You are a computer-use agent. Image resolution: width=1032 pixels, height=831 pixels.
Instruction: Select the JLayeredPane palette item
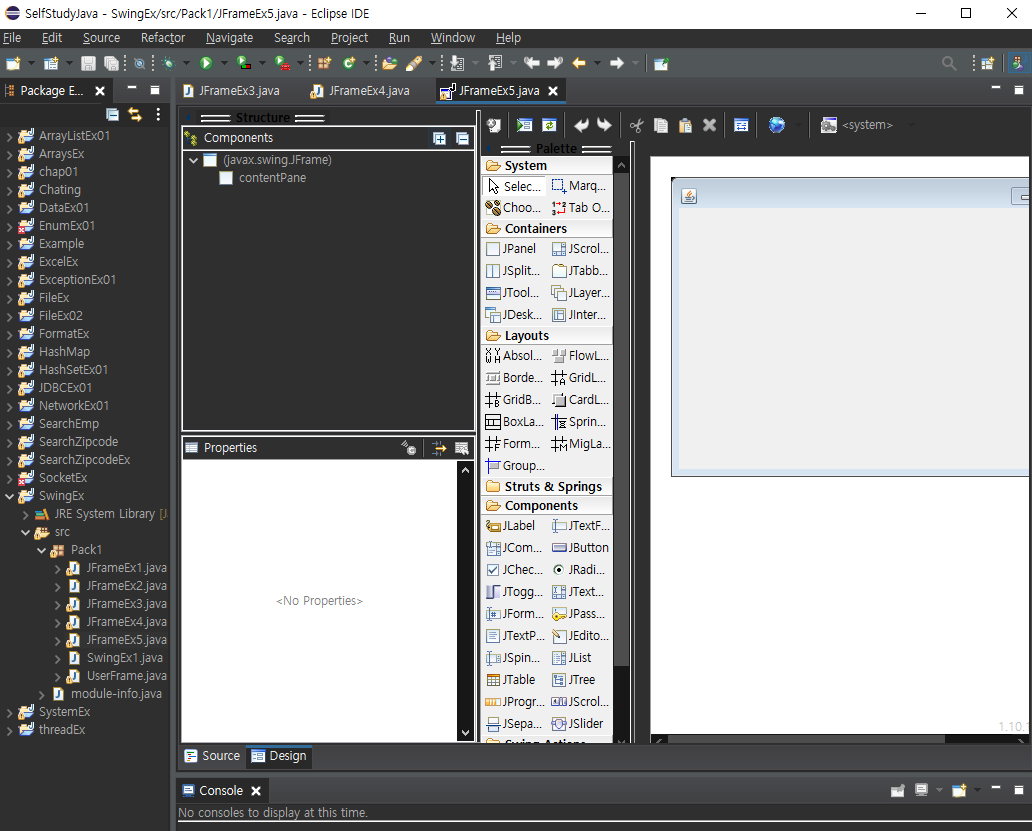pos(580,293)
